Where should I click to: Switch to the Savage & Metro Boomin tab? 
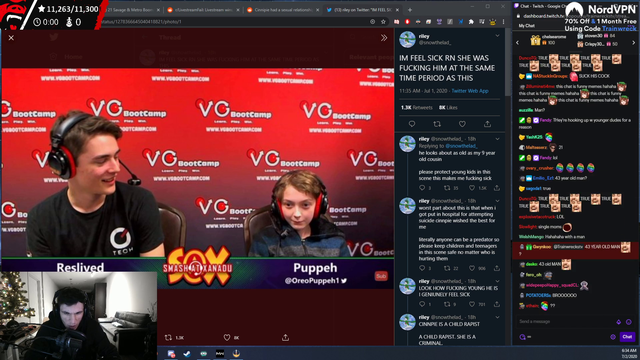click(x=133, y=10)
